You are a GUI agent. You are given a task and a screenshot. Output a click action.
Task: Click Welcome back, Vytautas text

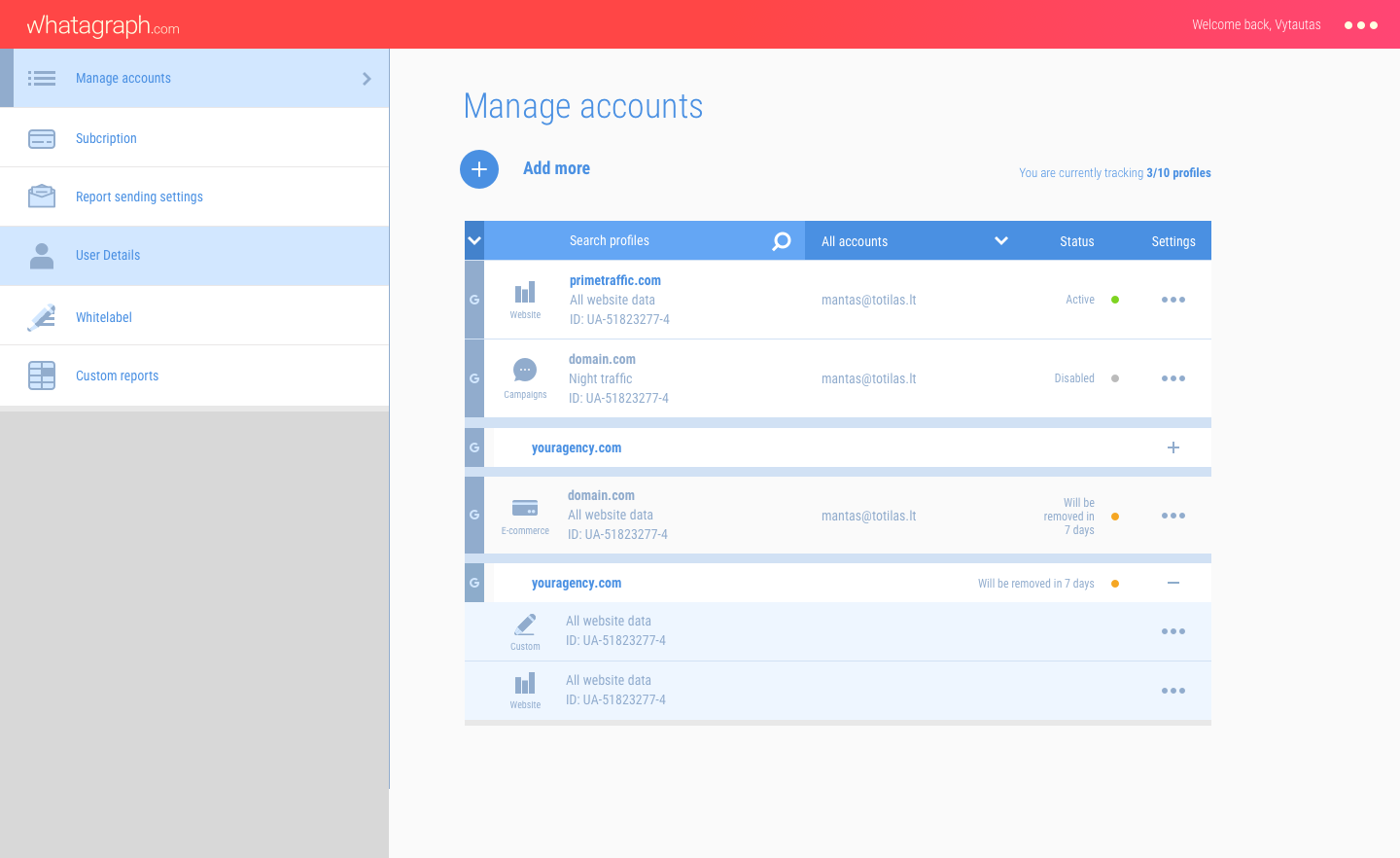tap(1256, 25)
